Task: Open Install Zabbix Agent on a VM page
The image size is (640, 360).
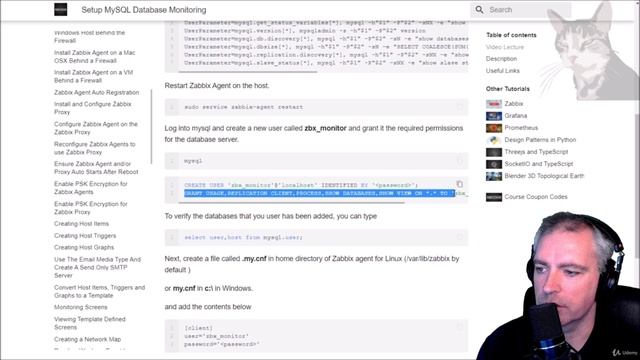Action: (x=93, y=76)
